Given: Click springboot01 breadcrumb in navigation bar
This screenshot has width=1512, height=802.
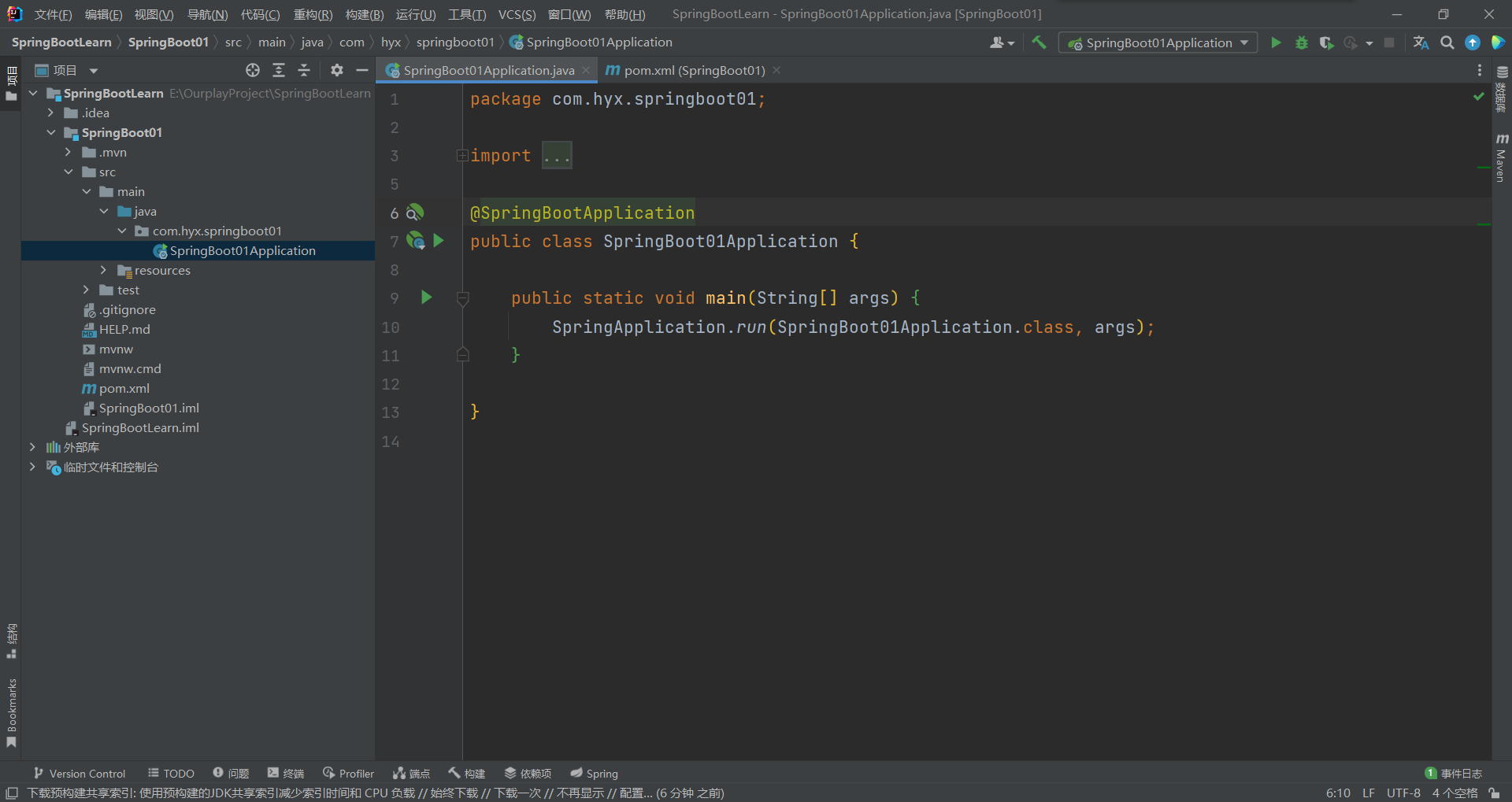Looking at the screenshot, I should 455,43.
